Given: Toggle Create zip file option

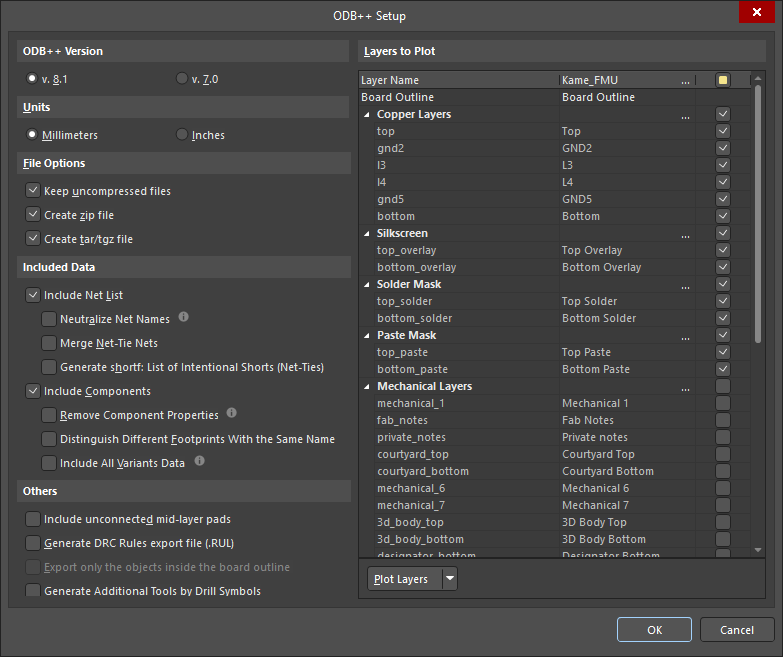Looking at the screenshot, I should 33,214.
